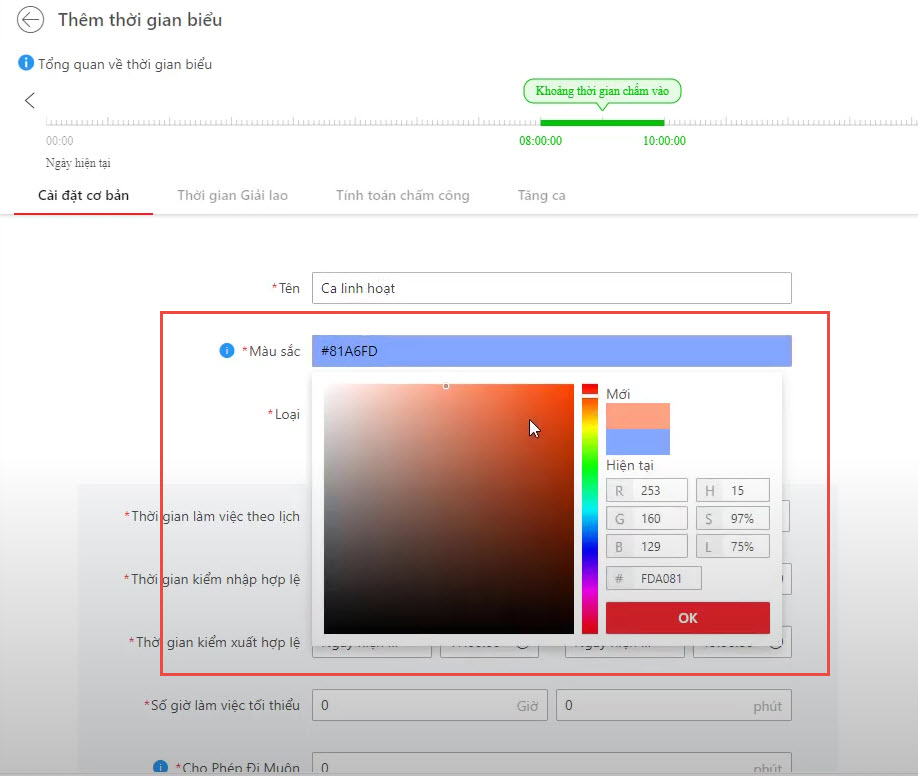The height and width of the screenshot is (776, 918).
Task: Open the Tính toán chấm công tab
Action: coord(402,195)
